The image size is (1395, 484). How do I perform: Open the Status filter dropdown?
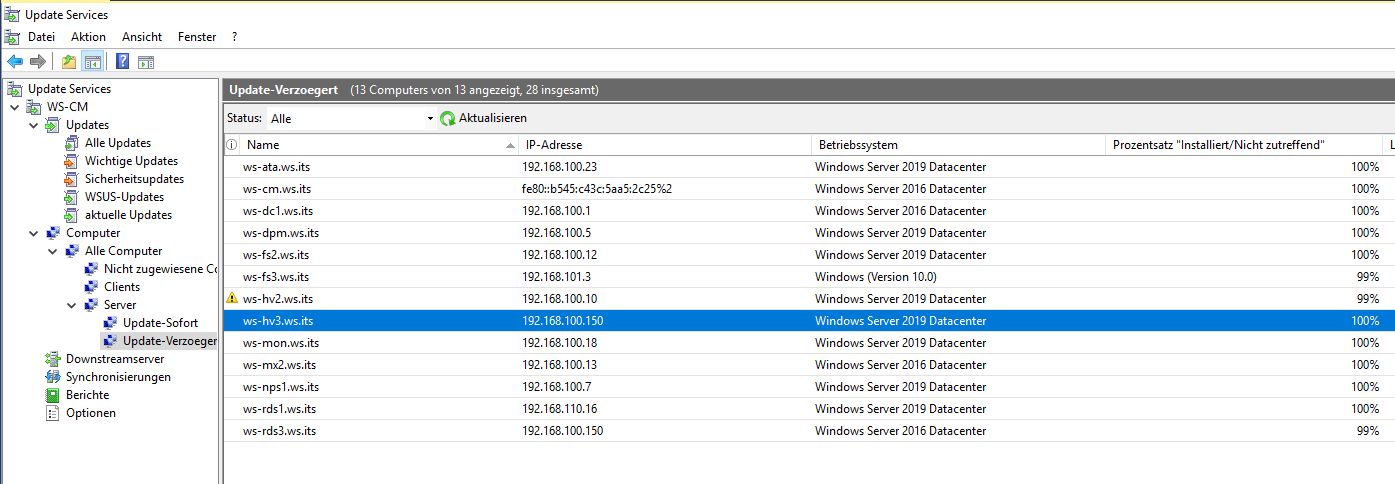click(351, 118)
